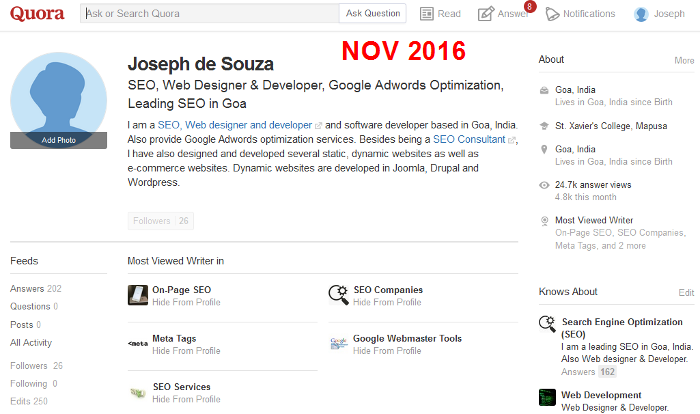Open the Questions 0 feed
Viewport: 700px width, 414px height.
(34, 306)
